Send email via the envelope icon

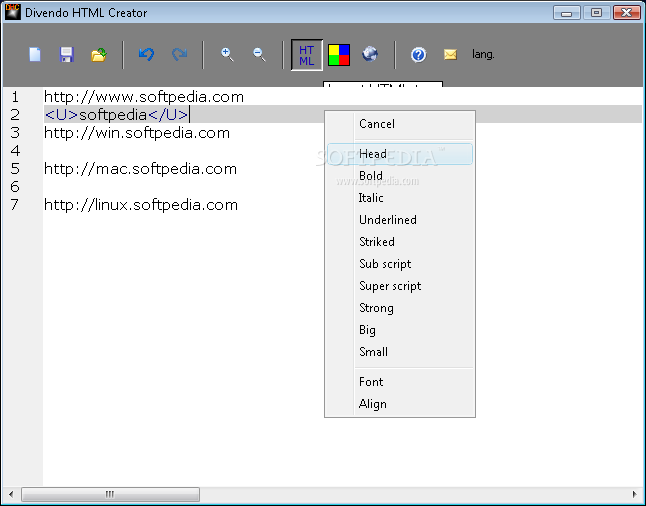[450, 54]
